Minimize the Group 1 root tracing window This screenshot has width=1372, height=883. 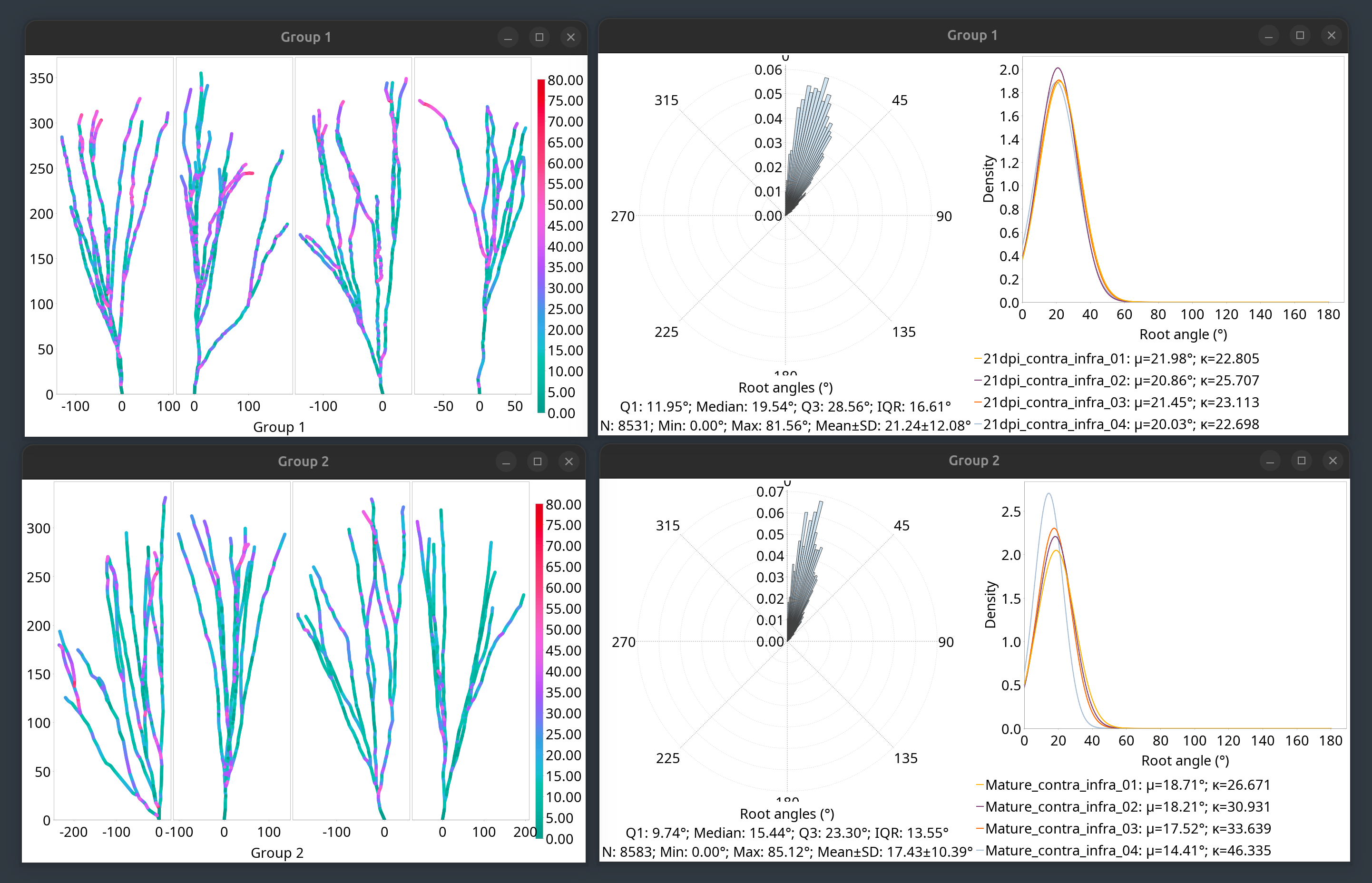(508, 37)
